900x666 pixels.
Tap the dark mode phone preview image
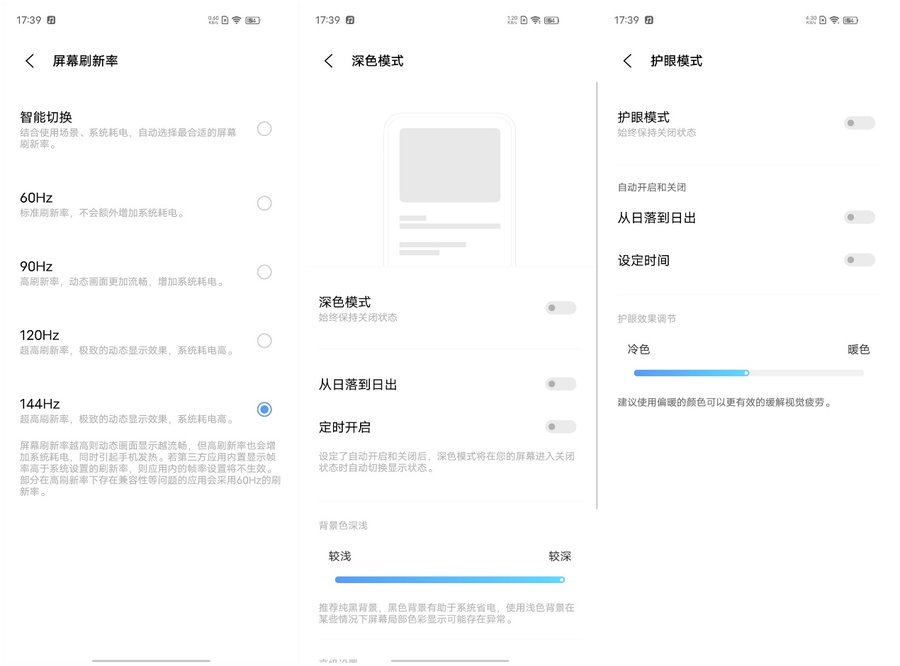coord(449,188)
